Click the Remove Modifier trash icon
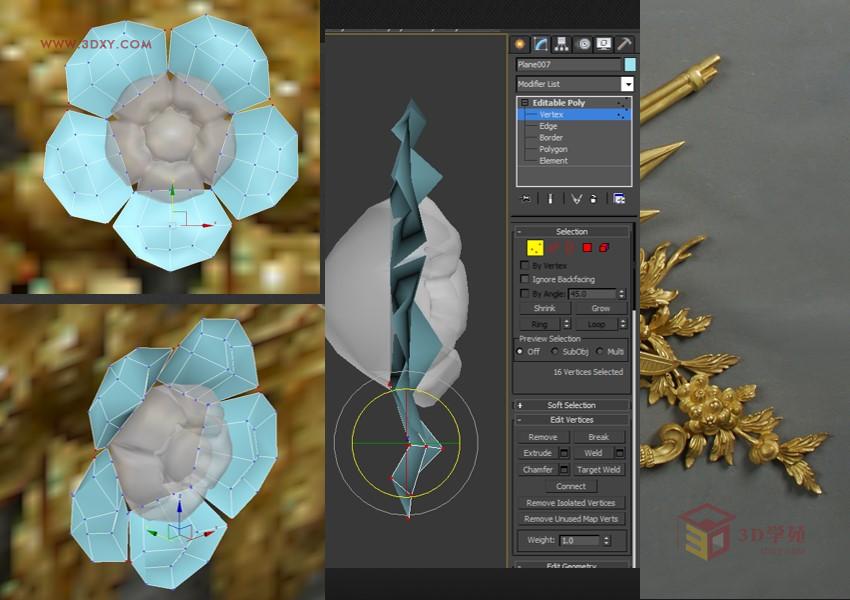 593,200
